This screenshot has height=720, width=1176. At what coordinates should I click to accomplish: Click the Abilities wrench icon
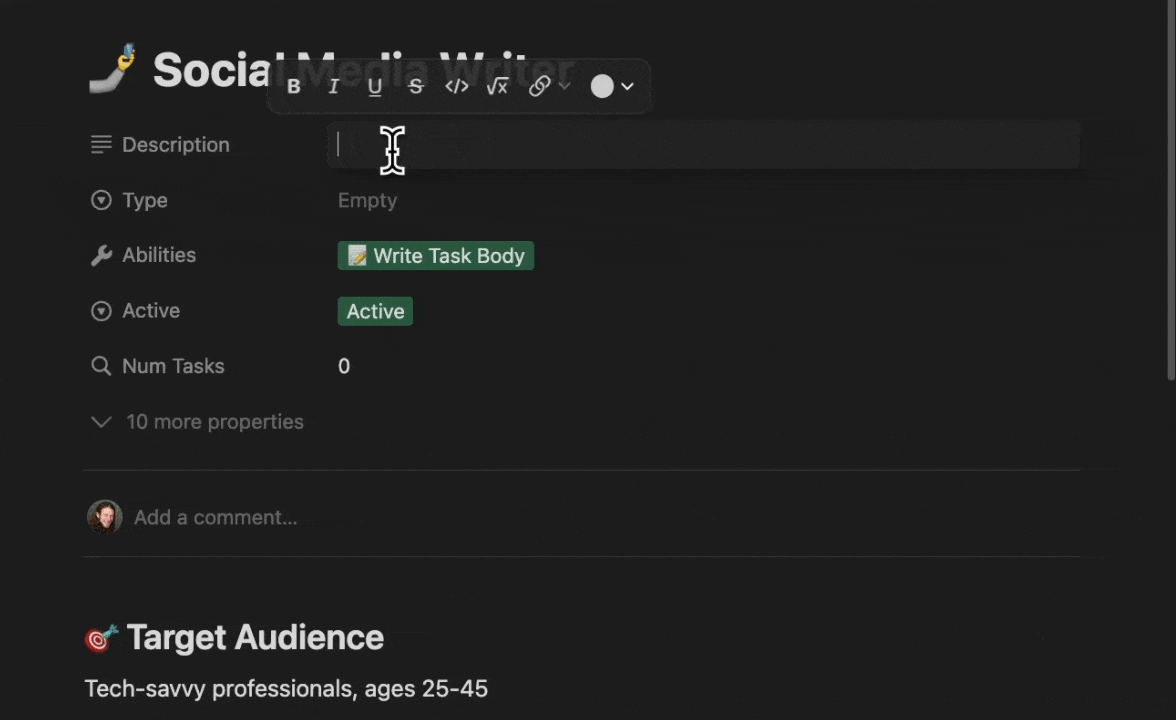[100, 255]
